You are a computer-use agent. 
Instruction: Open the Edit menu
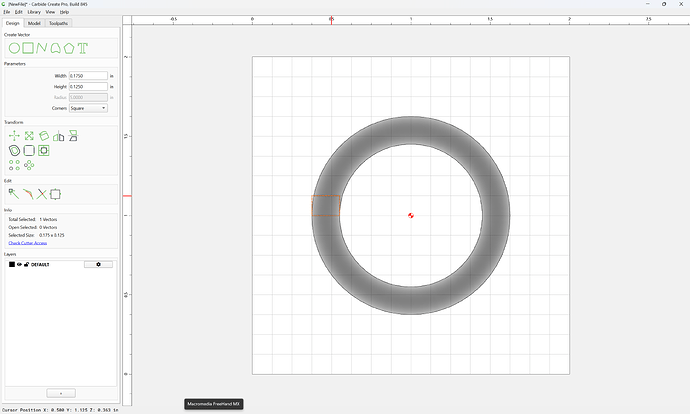click(18, 12)
